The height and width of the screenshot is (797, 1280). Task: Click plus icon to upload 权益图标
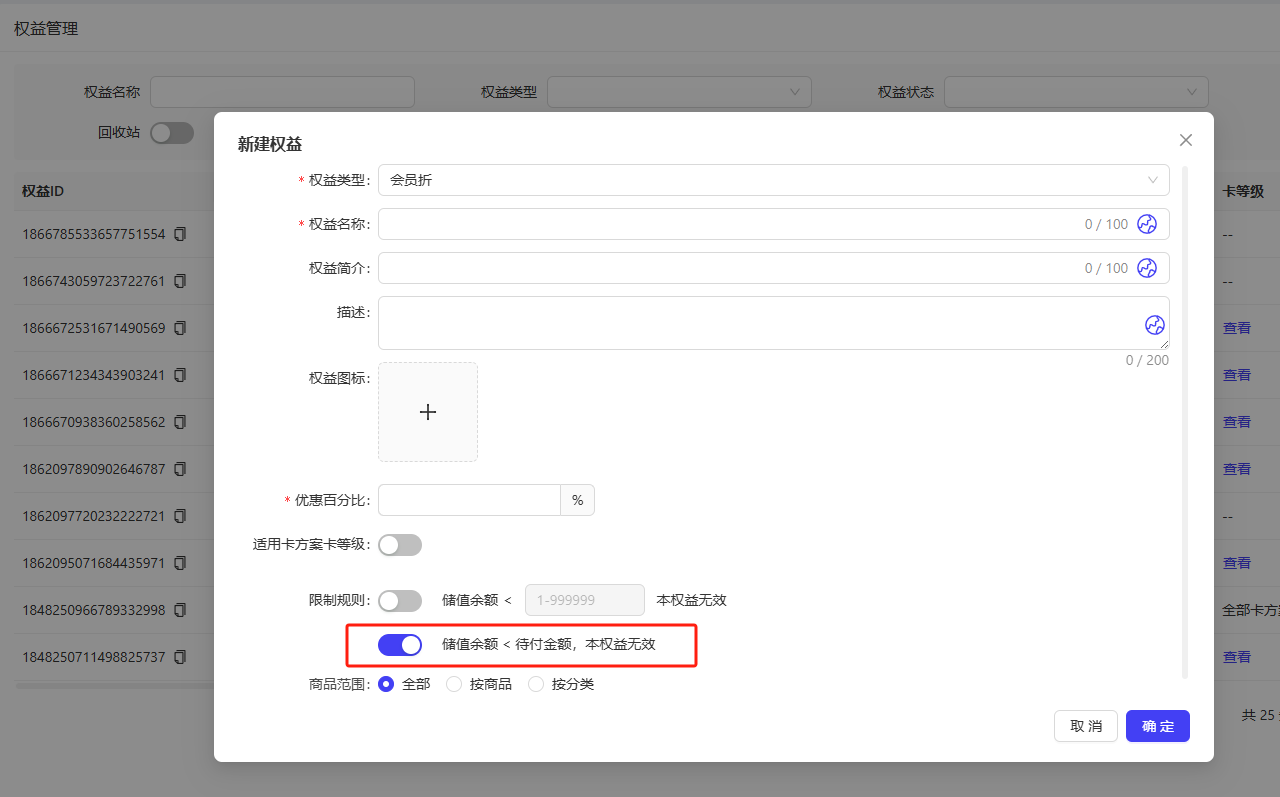[x=428, y=412]
